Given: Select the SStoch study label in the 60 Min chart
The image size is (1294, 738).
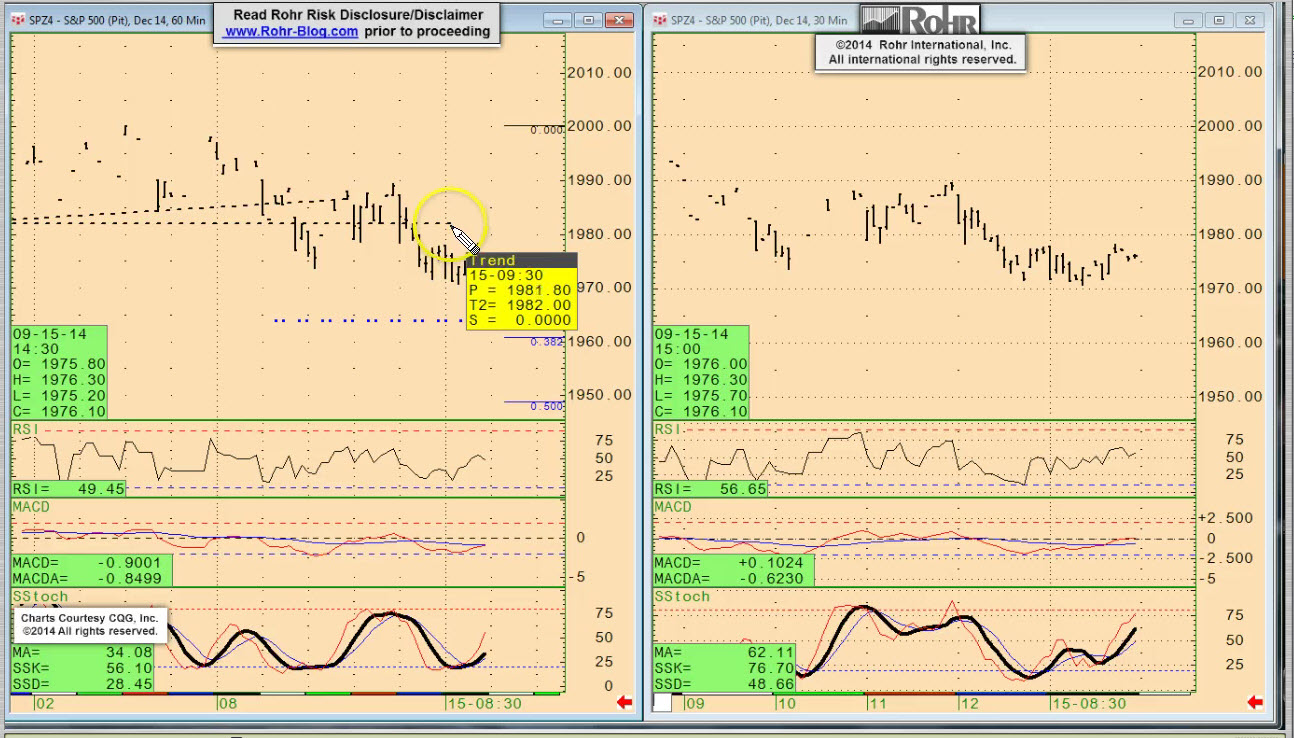Looking at the screenshot, I should (40, 596).
